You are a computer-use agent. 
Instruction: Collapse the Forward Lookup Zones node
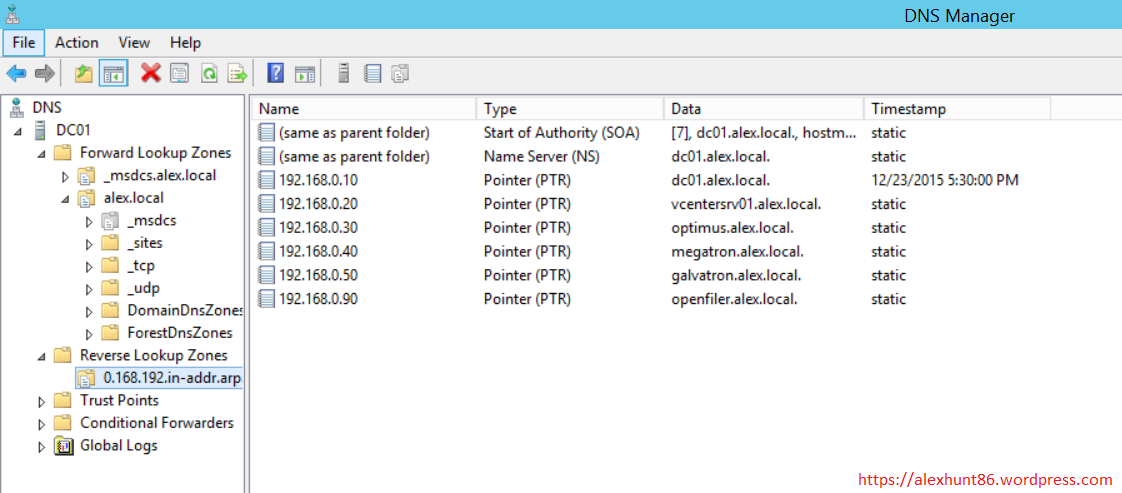point(42,154)
